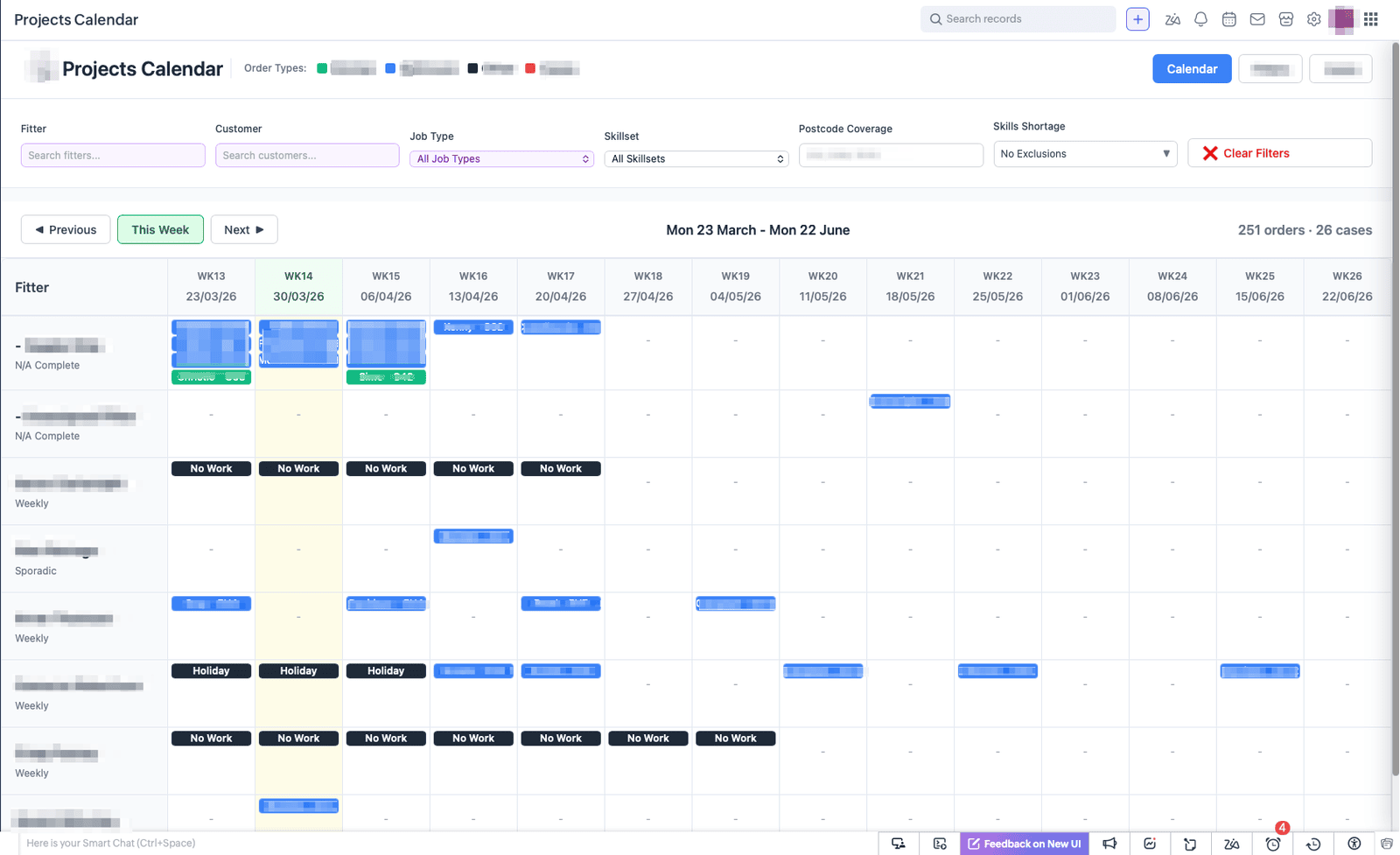Viewport: 1400px width, 855px height.
Task: Click Feedback on New UI
Action: pyautogui.click(x=1024, y=844)
